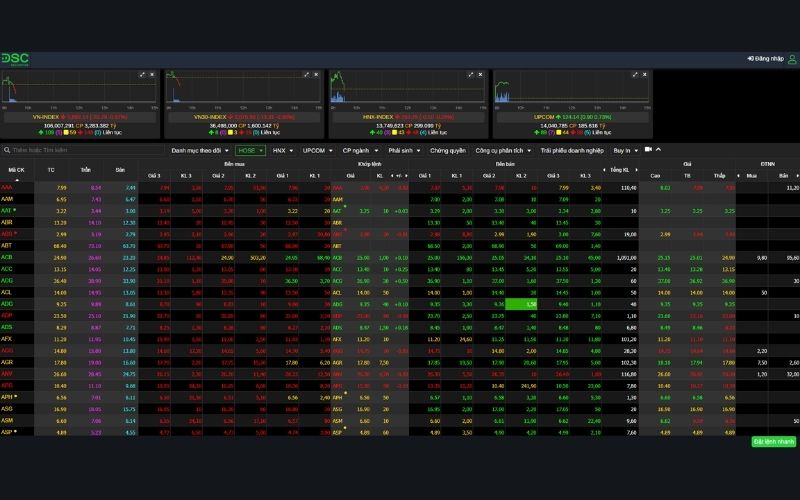Click the highlighted green KL 2 cell
The height and width of the screenshot is (500, 800).
pos(521,304)
